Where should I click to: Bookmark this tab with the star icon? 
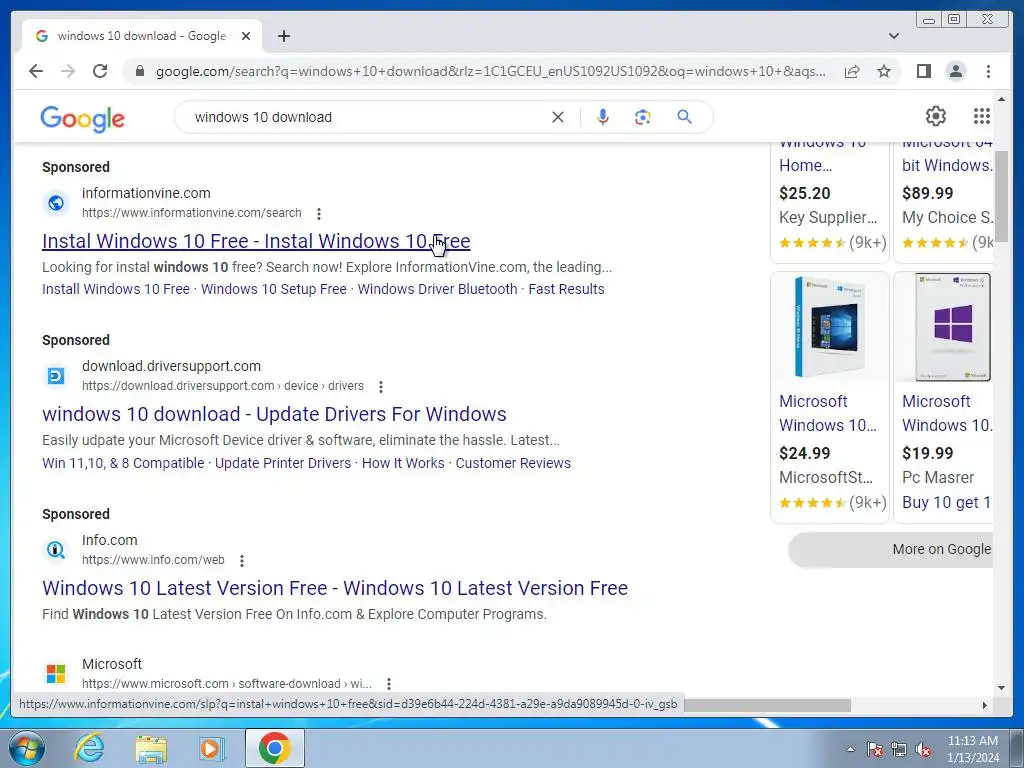(884, 71)
